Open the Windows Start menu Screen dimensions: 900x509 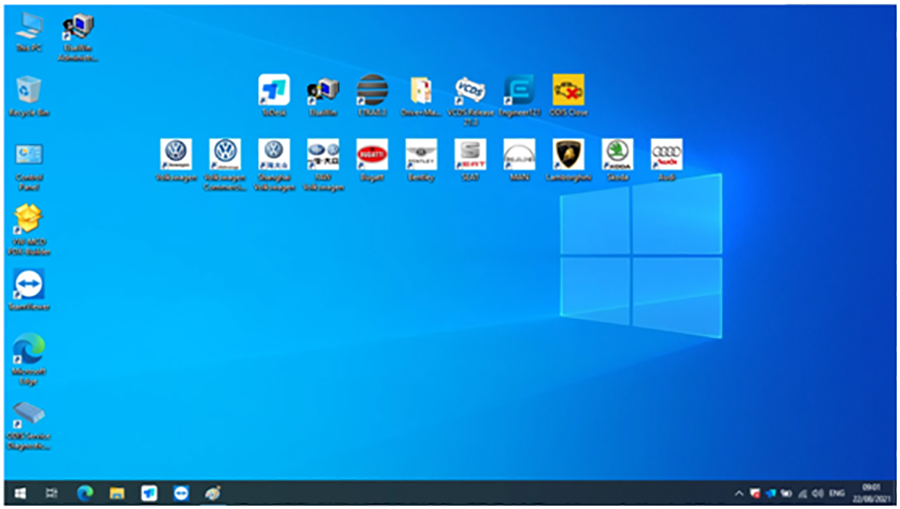tap(20, 493)
